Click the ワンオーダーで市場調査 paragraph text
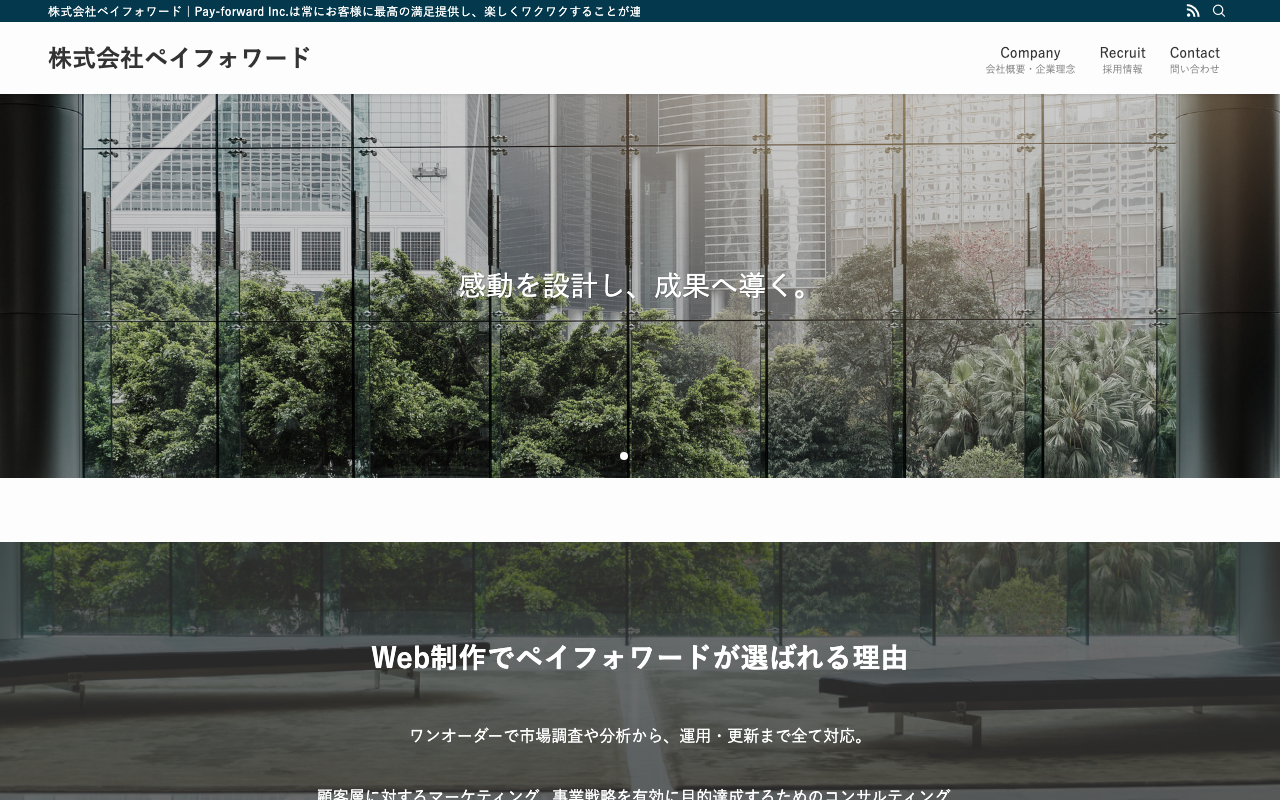Screen dimensions: 1280x800 [x=640, y=736]
